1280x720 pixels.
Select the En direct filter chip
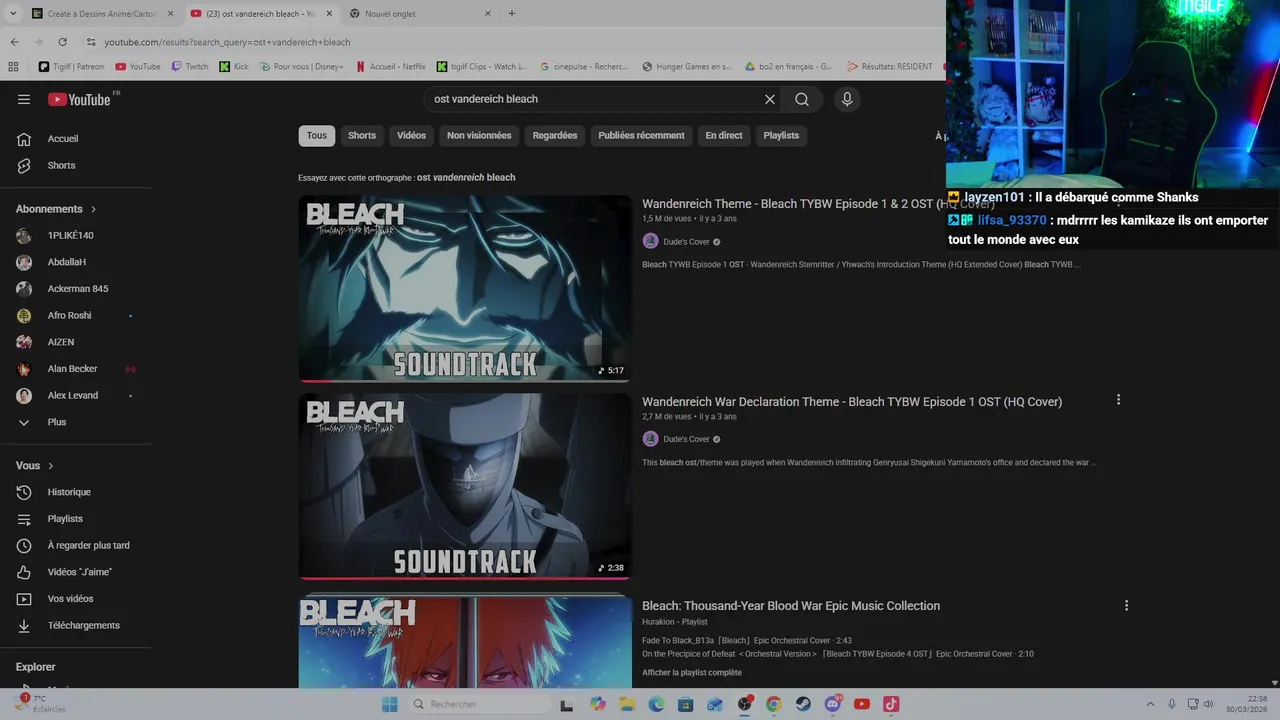[724, 135]
